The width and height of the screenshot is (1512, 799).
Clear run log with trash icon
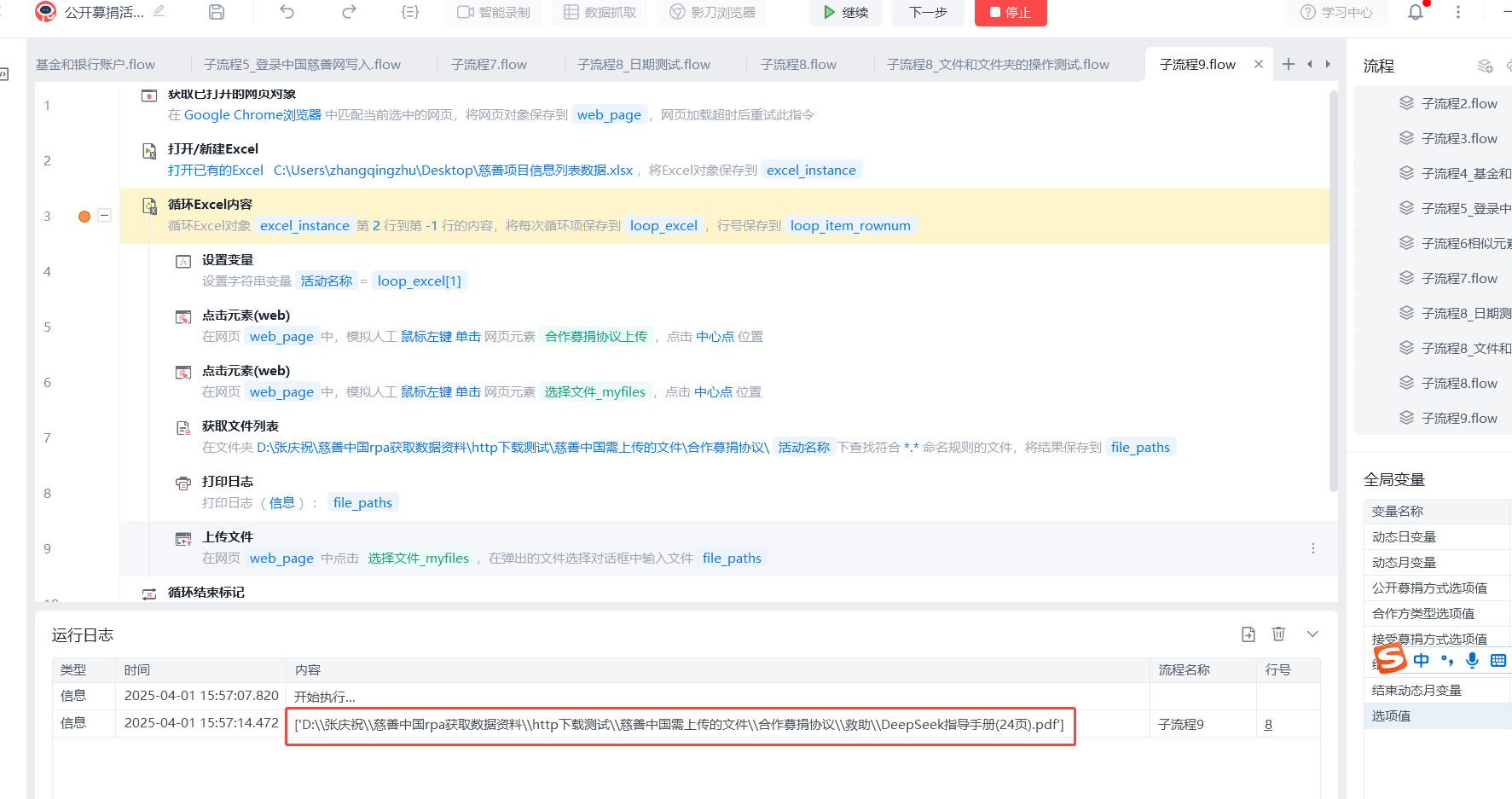pyautogui.click(x=1278, y=634)
